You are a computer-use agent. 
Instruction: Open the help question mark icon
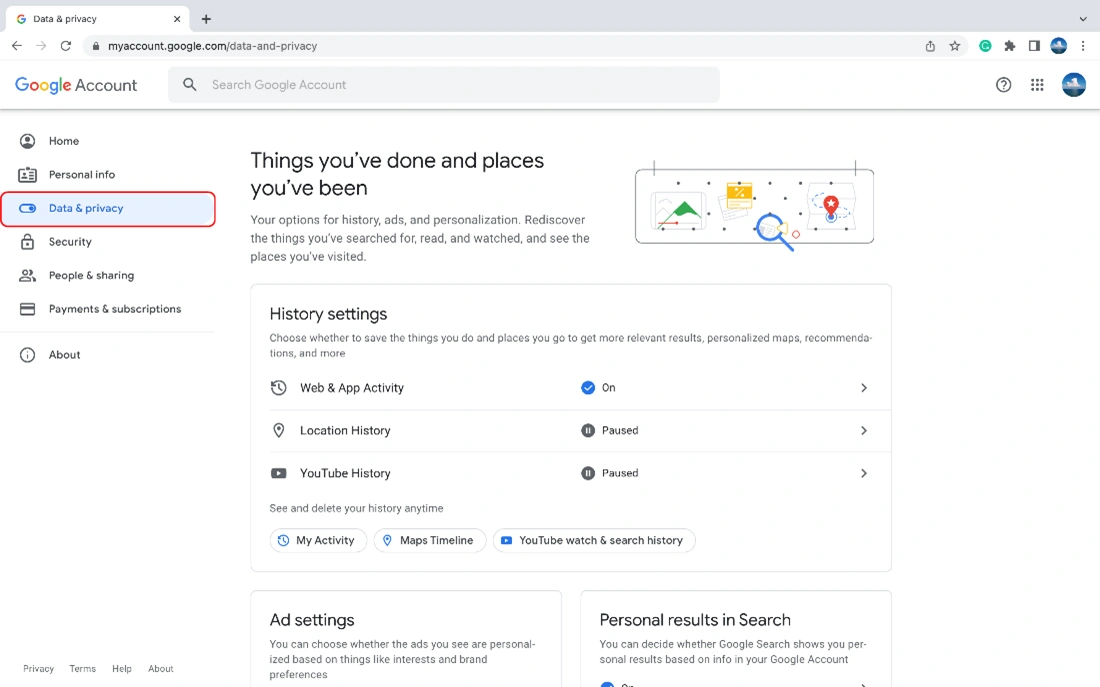click(1003, 85)
